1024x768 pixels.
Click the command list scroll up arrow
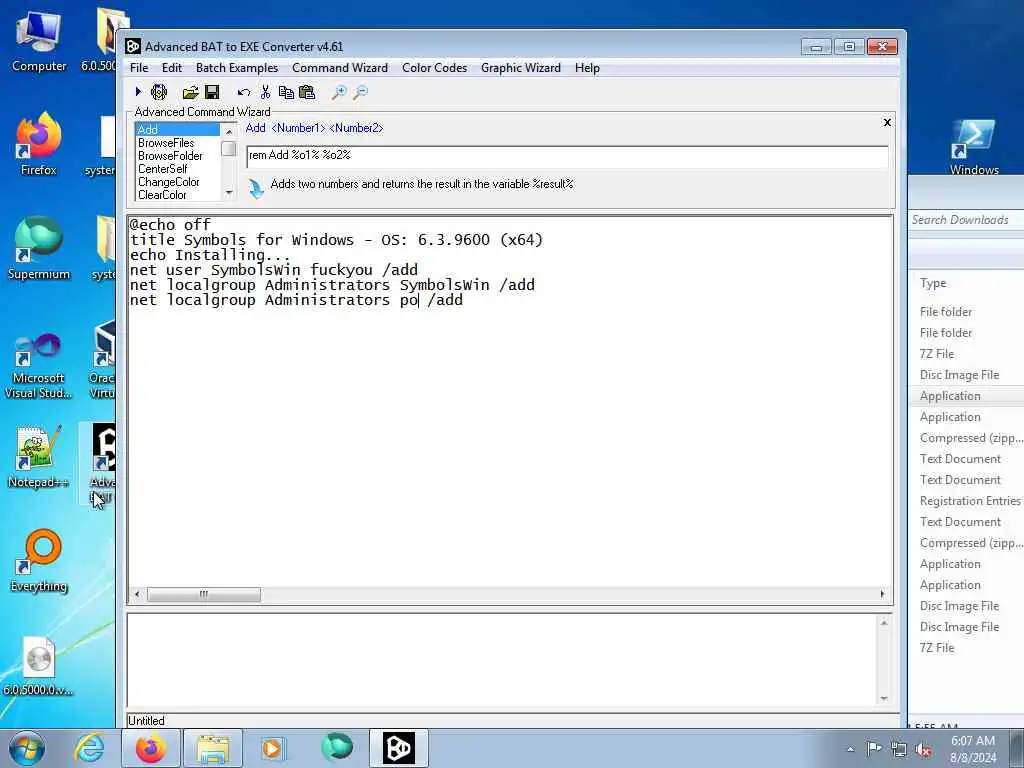coord(229,131)
